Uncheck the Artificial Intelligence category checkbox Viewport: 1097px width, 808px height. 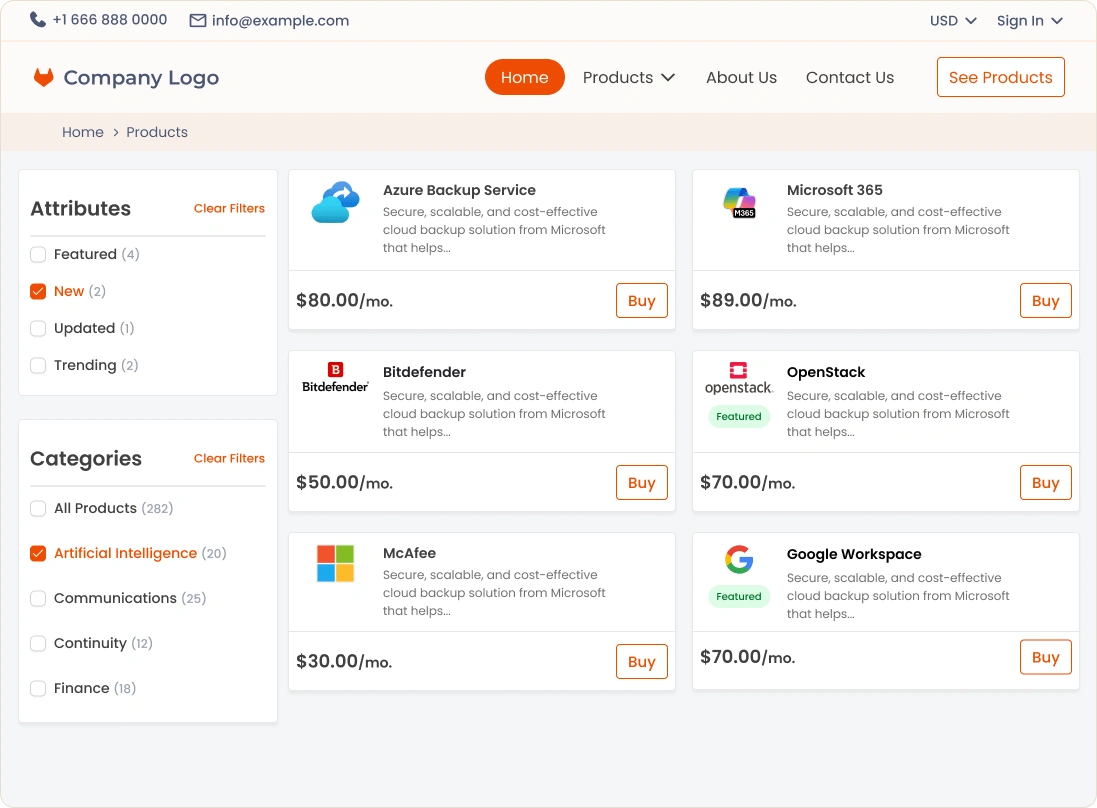(x=38, y=553)
